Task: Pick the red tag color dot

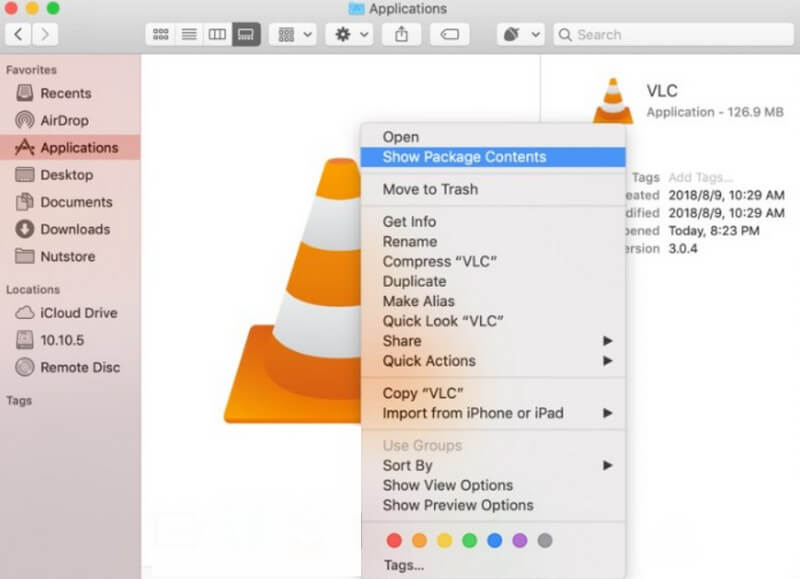Action: [394, 540]
